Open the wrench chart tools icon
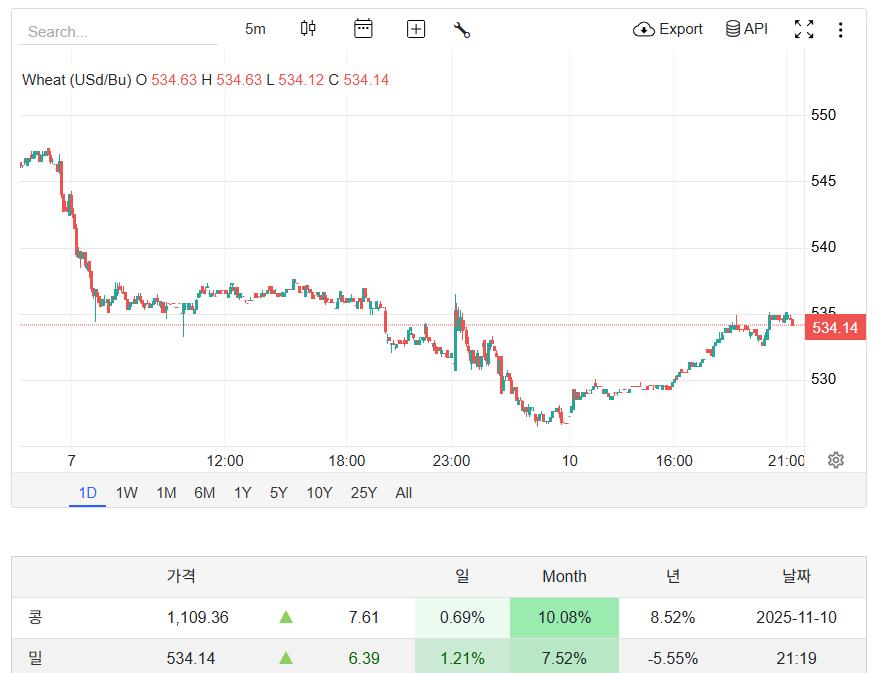Image resolution: width=889 pixels, height=673 pixels. [461, 29]
